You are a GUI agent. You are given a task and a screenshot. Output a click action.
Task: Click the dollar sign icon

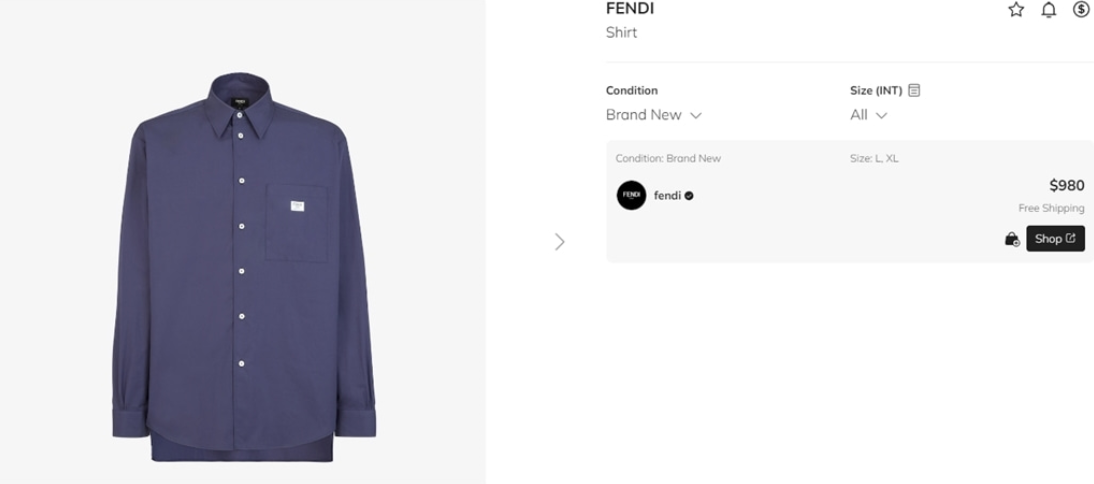pyautogui.click(x=1081, y=10)
